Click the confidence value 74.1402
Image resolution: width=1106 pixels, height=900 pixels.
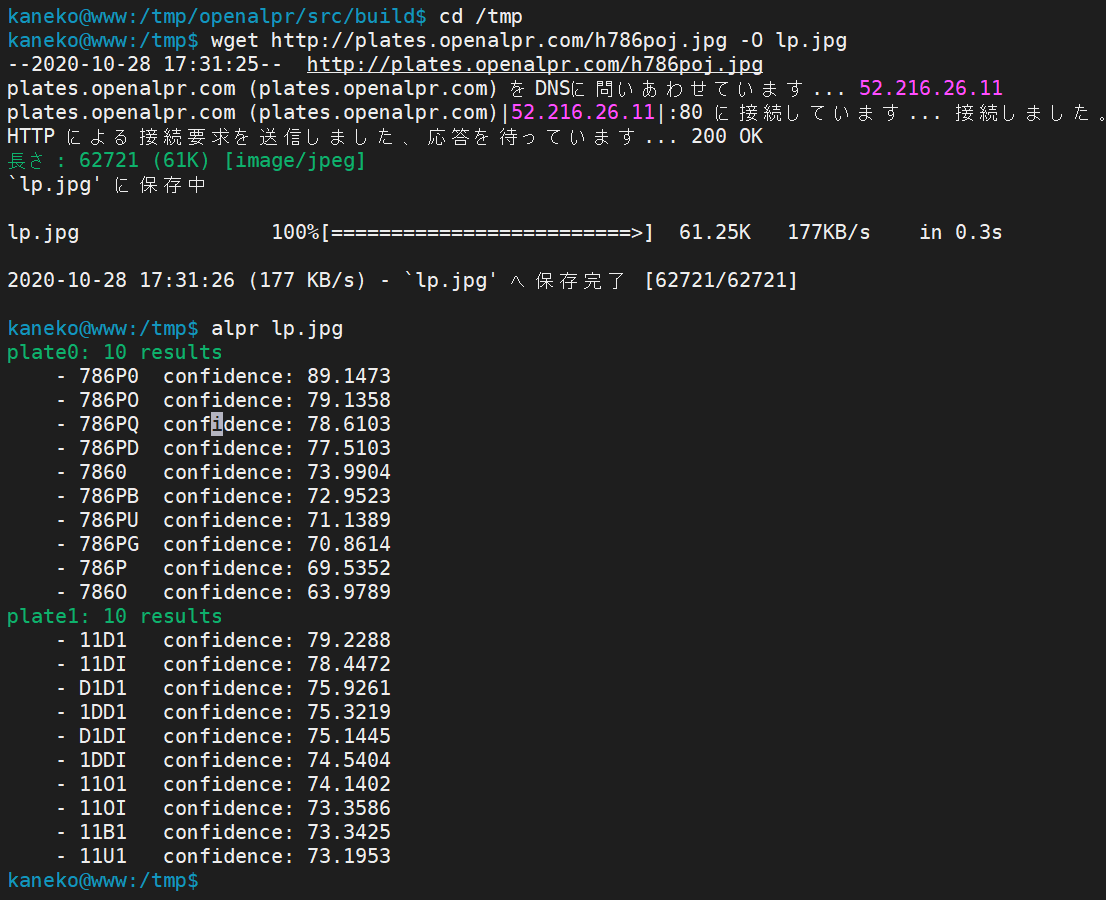[x=348, y=784]
